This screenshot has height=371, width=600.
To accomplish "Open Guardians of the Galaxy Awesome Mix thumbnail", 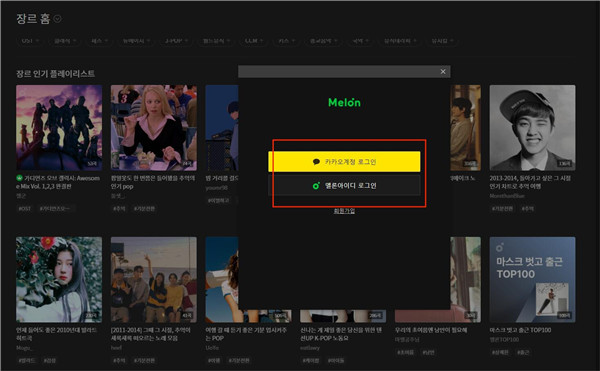I will click(59, 128).
